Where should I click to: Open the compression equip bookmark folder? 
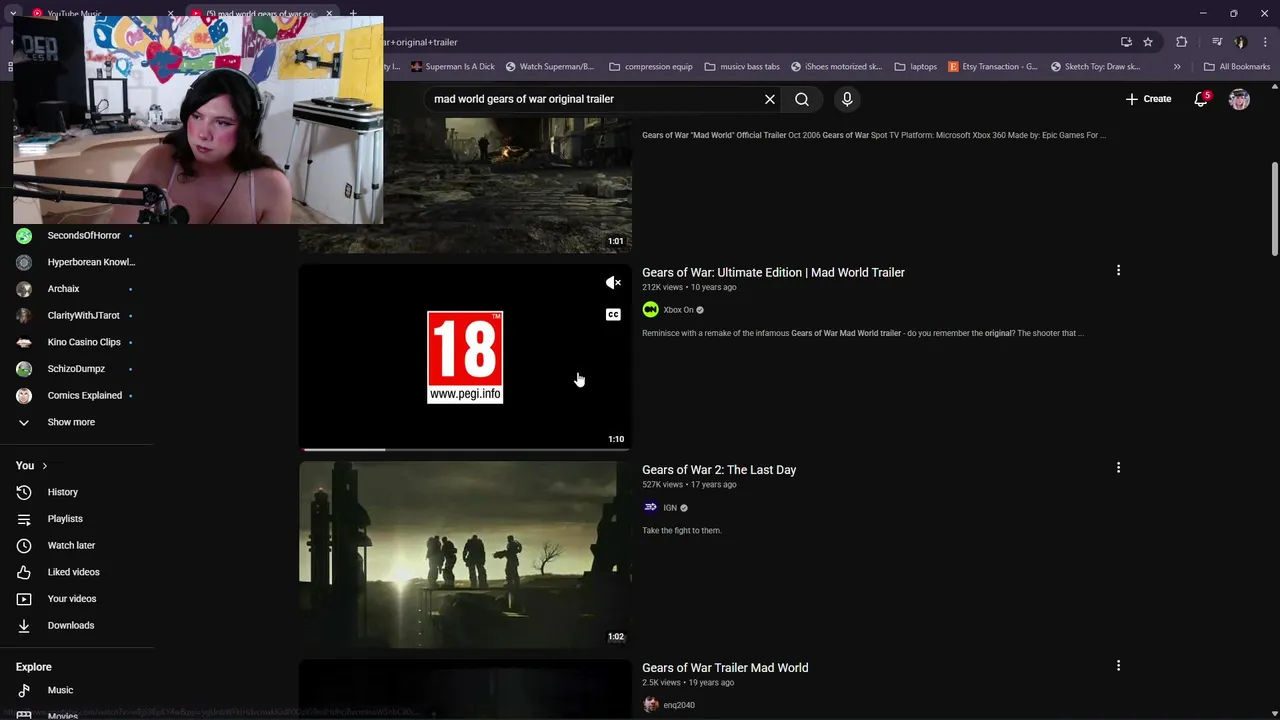[x=651, y=67]
